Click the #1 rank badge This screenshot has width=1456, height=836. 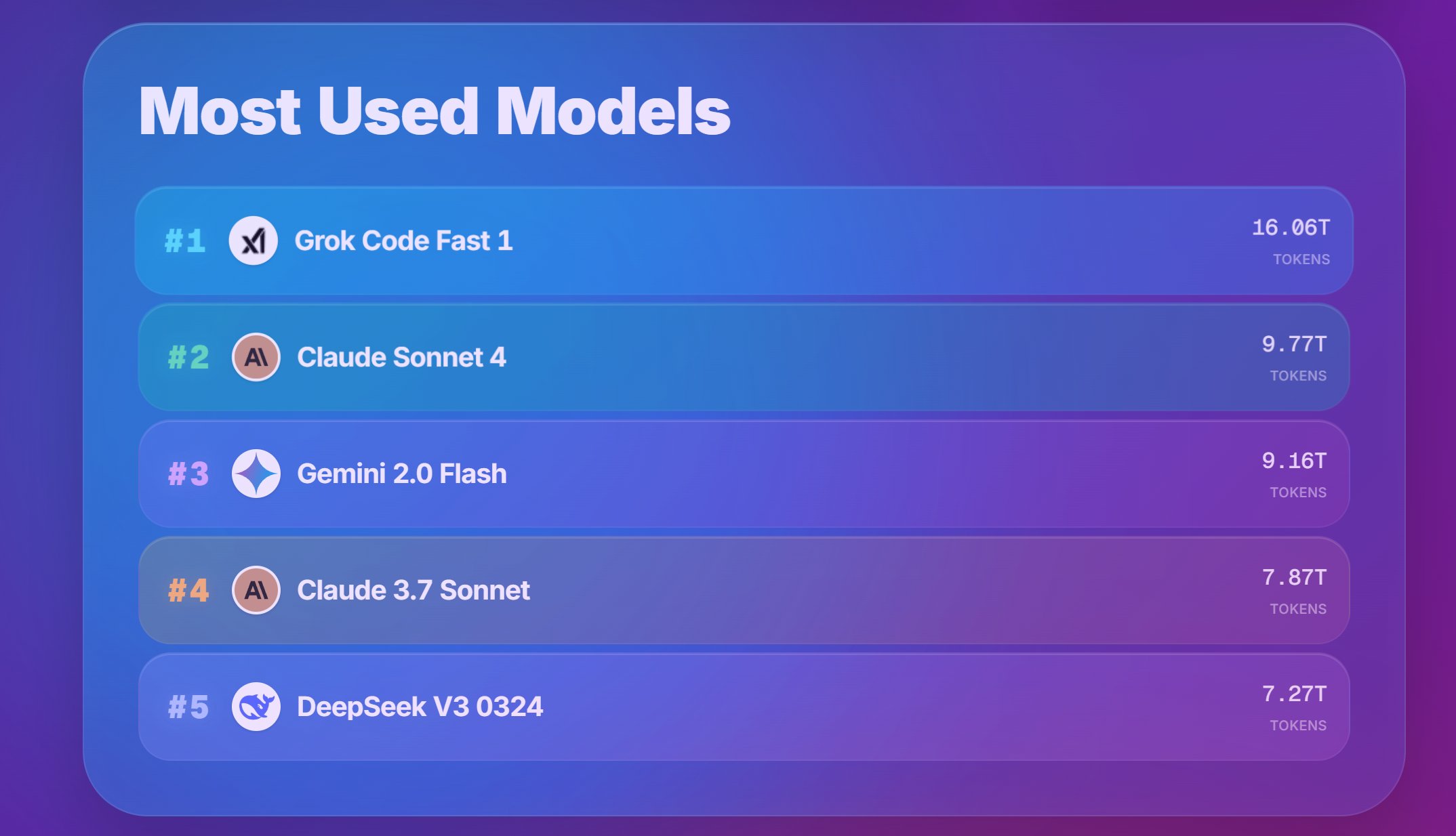(x=185, y=241)
